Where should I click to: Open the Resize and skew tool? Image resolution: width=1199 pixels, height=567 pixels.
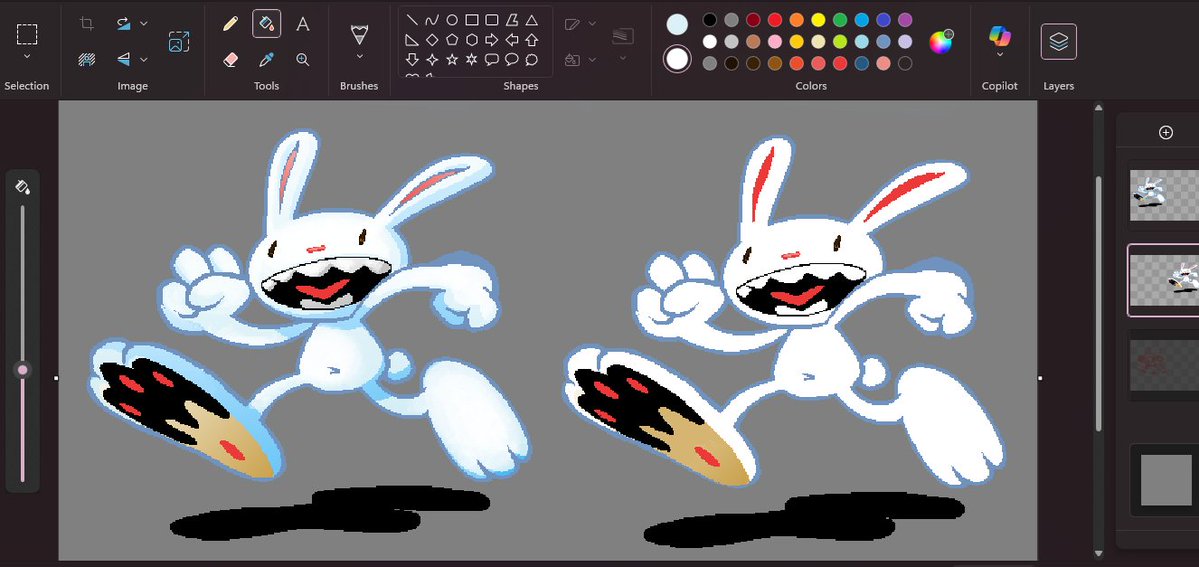pos(179,41)
